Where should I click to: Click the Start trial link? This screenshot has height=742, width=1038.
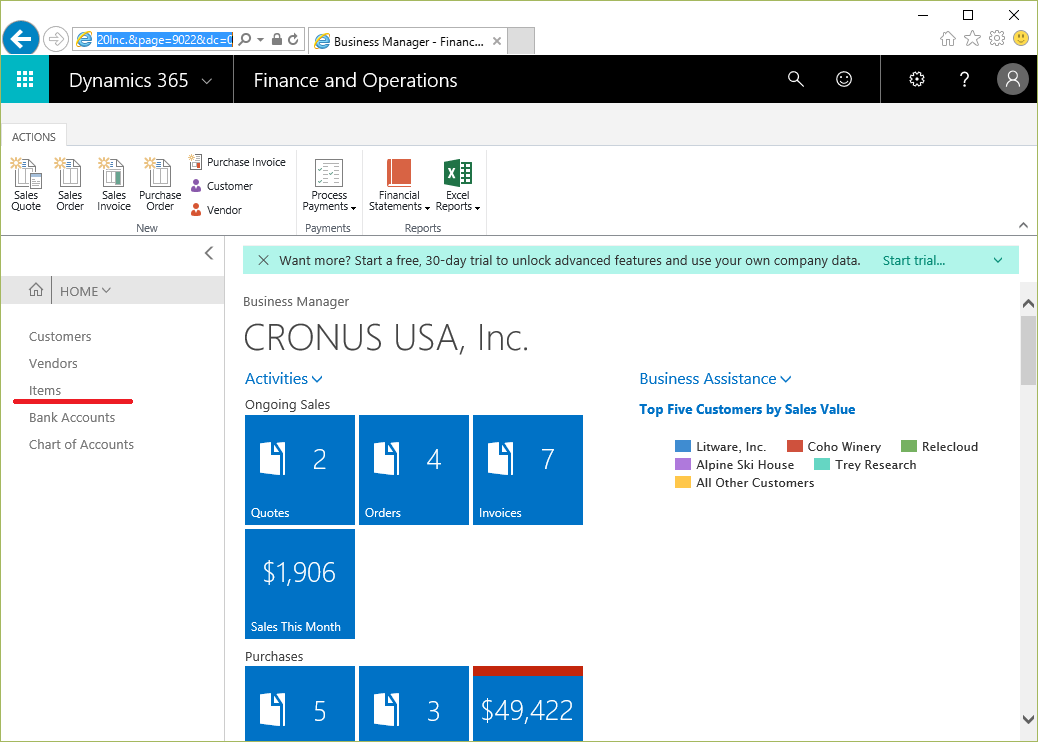pyautogui.click(x=913, y=261)
